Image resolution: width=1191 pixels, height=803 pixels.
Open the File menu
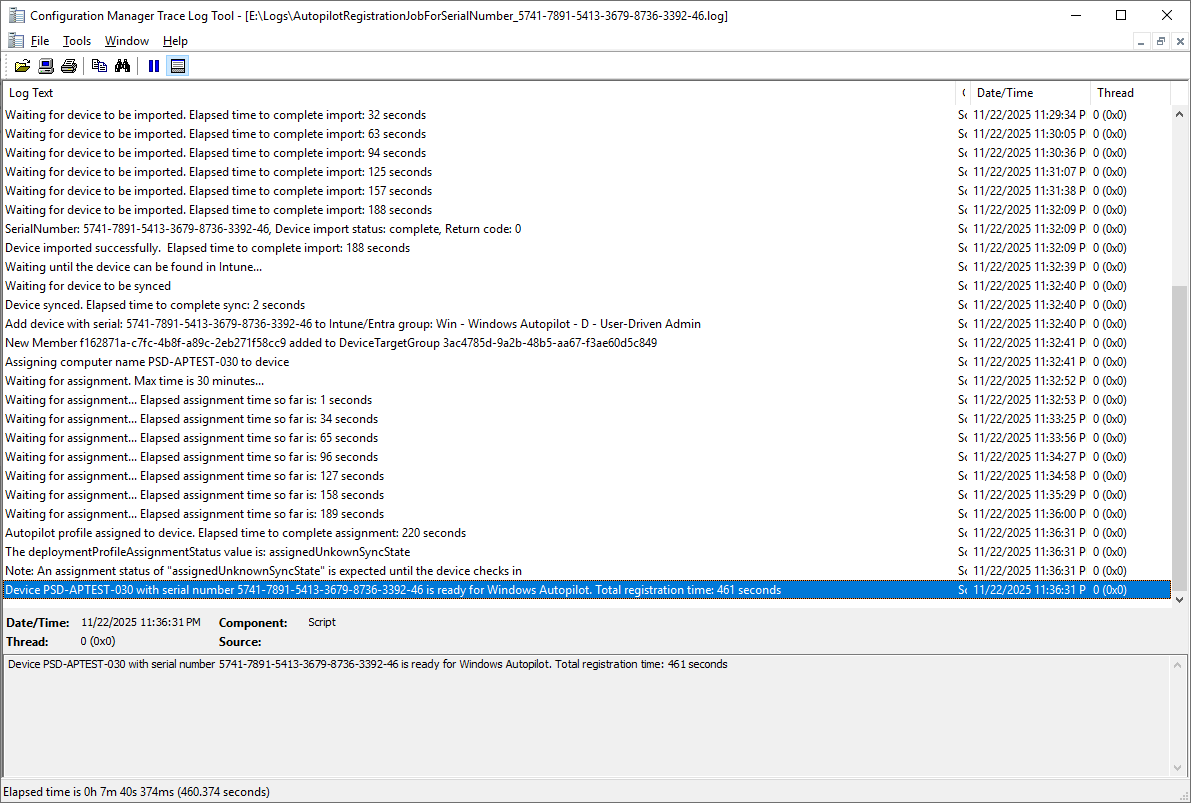(39, 41)
